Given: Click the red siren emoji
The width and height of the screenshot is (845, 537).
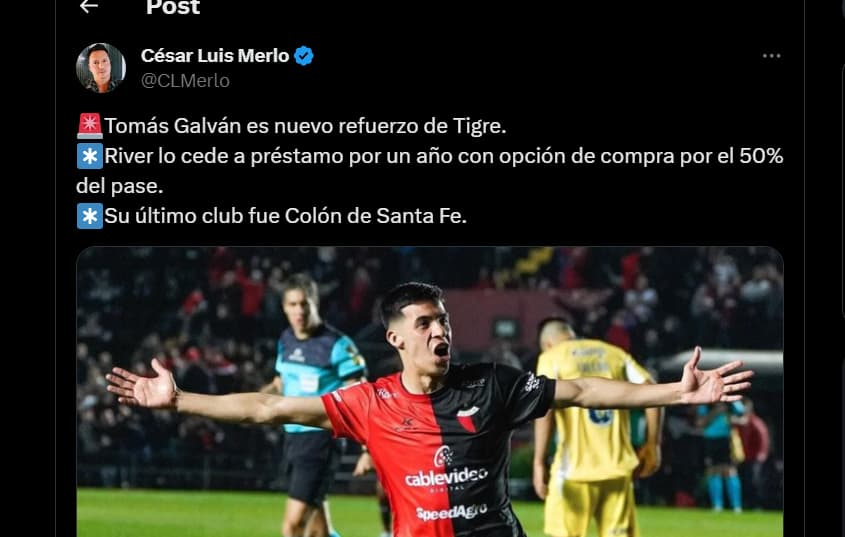Looking at the screenshot, I should (x=89, y=126).
